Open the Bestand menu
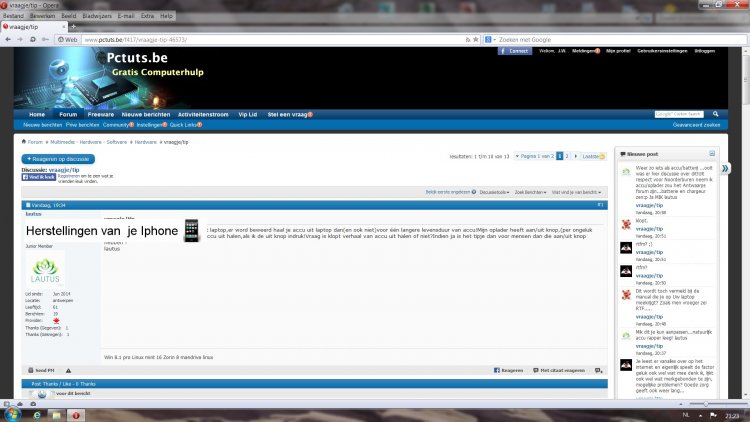 (13, 16)
